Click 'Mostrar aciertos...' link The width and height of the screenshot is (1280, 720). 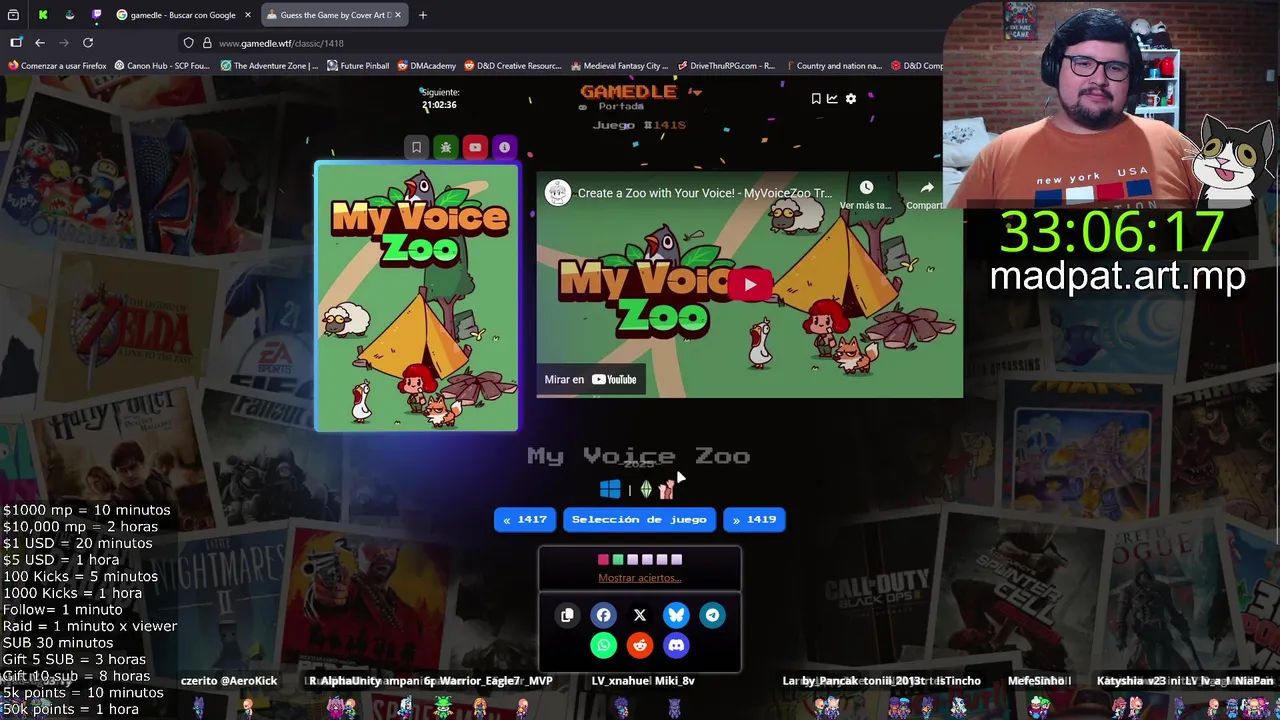coord(640,578)
